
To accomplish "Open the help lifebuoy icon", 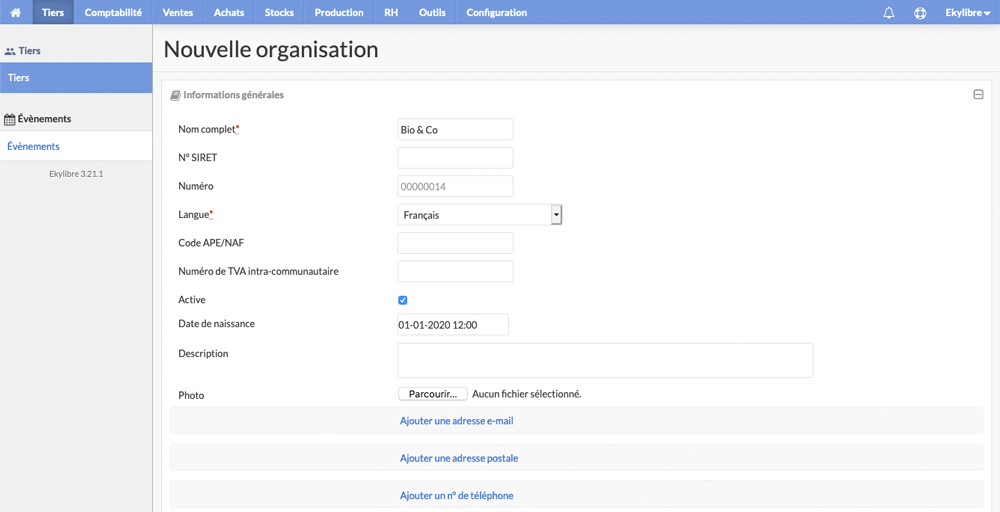I will 920,13.
